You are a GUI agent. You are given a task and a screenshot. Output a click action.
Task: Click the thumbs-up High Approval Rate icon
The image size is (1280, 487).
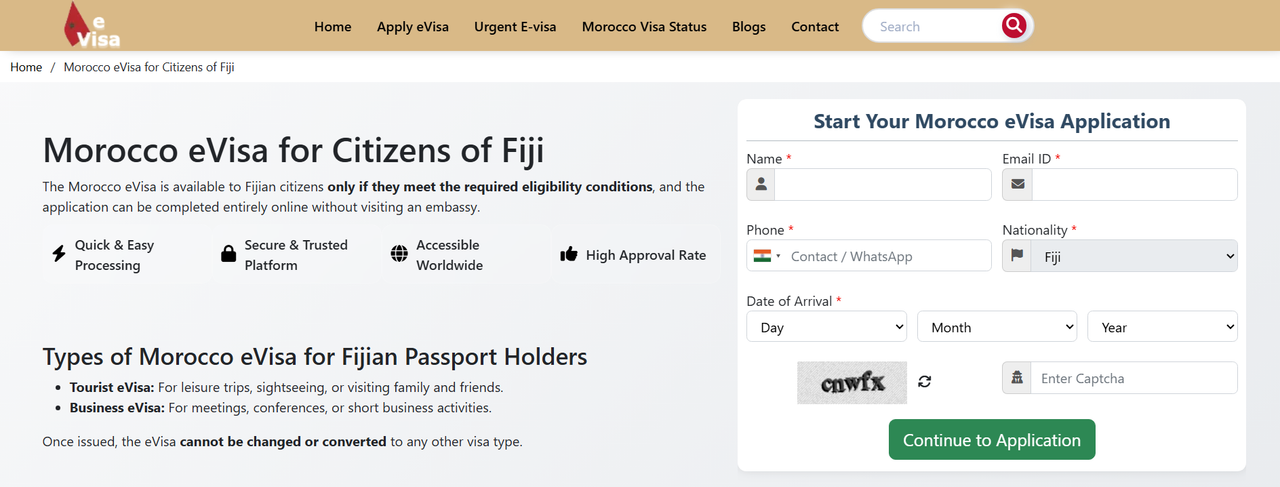point(569,255)
